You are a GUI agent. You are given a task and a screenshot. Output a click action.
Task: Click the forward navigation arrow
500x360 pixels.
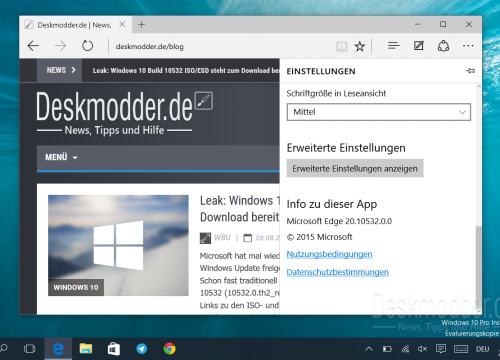click(x=60, y=46)
